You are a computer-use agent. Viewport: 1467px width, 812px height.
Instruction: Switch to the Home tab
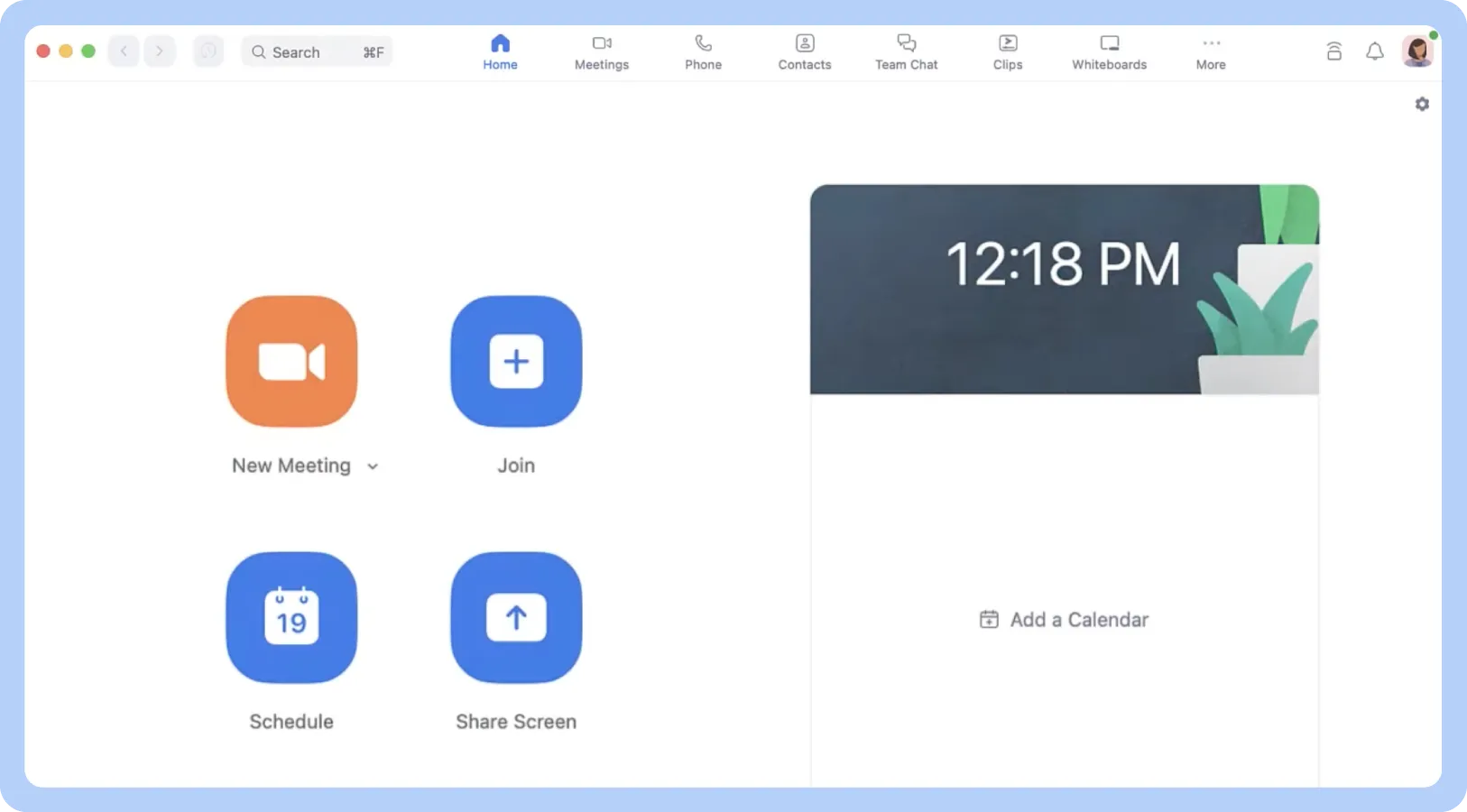(x=500, y=51)
